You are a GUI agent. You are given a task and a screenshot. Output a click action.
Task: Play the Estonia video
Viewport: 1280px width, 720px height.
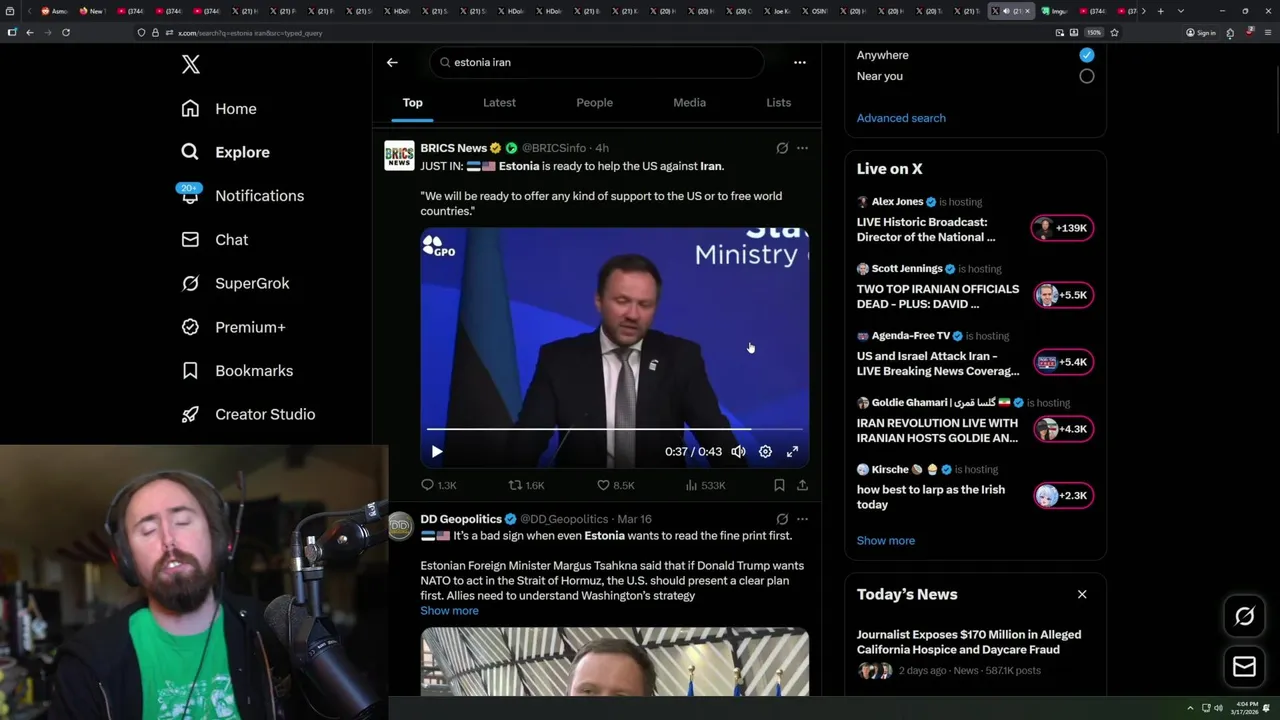[437, 452]
